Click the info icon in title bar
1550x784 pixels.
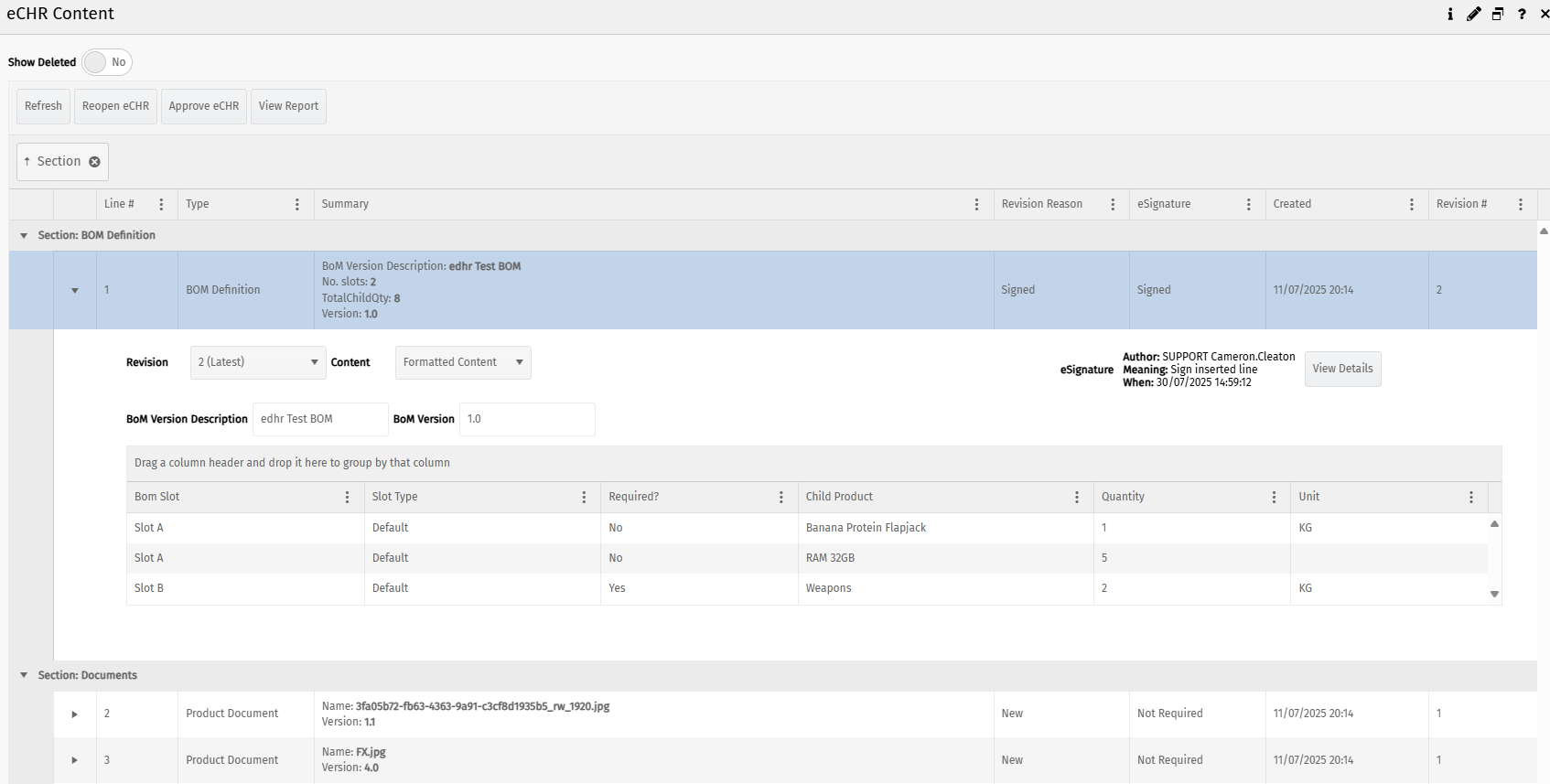[1450, 14]
